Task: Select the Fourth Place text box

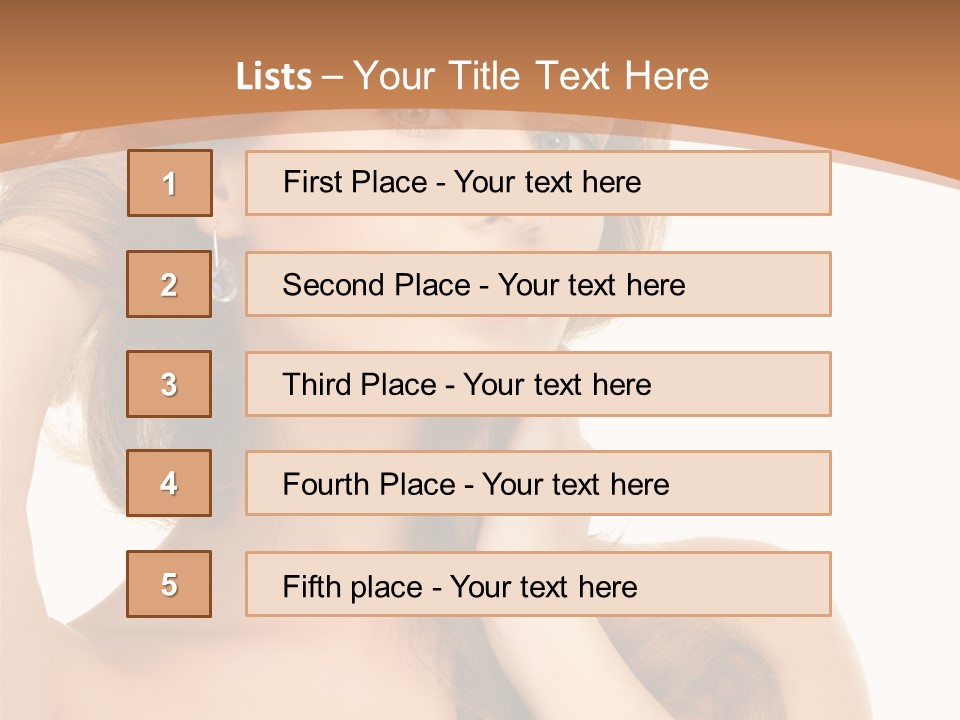Action: click(x=538, y=483)
